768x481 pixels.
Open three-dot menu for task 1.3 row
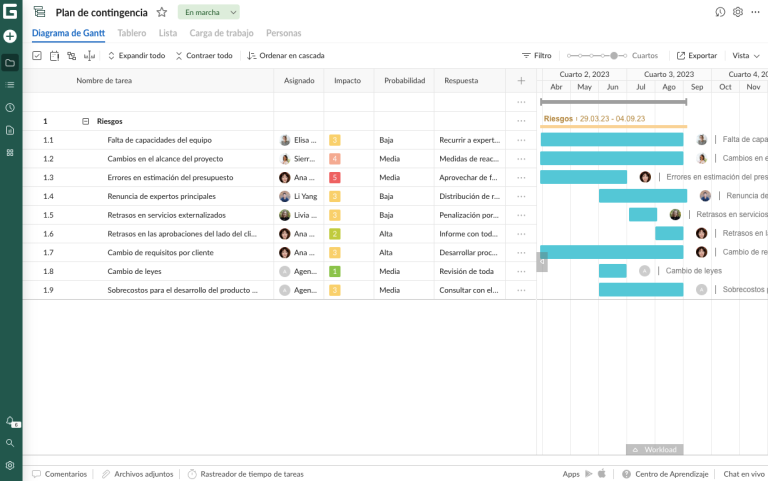(x=520, y=177)
